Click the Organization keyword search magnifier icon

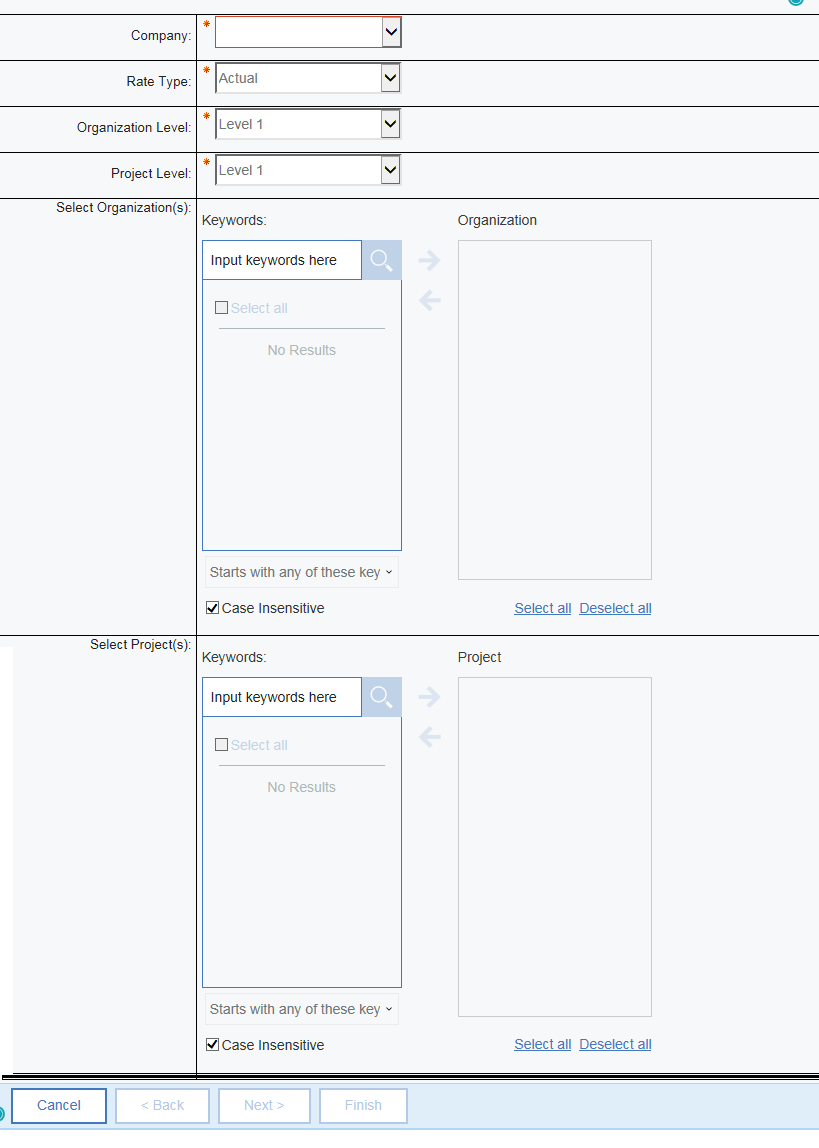click(381, 260)
